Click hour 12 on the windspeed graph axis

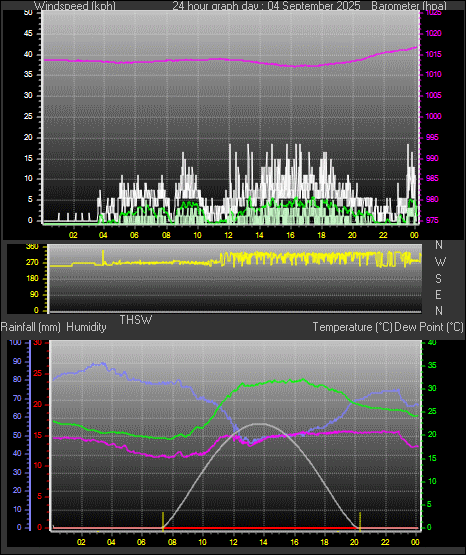coord(228,235)
